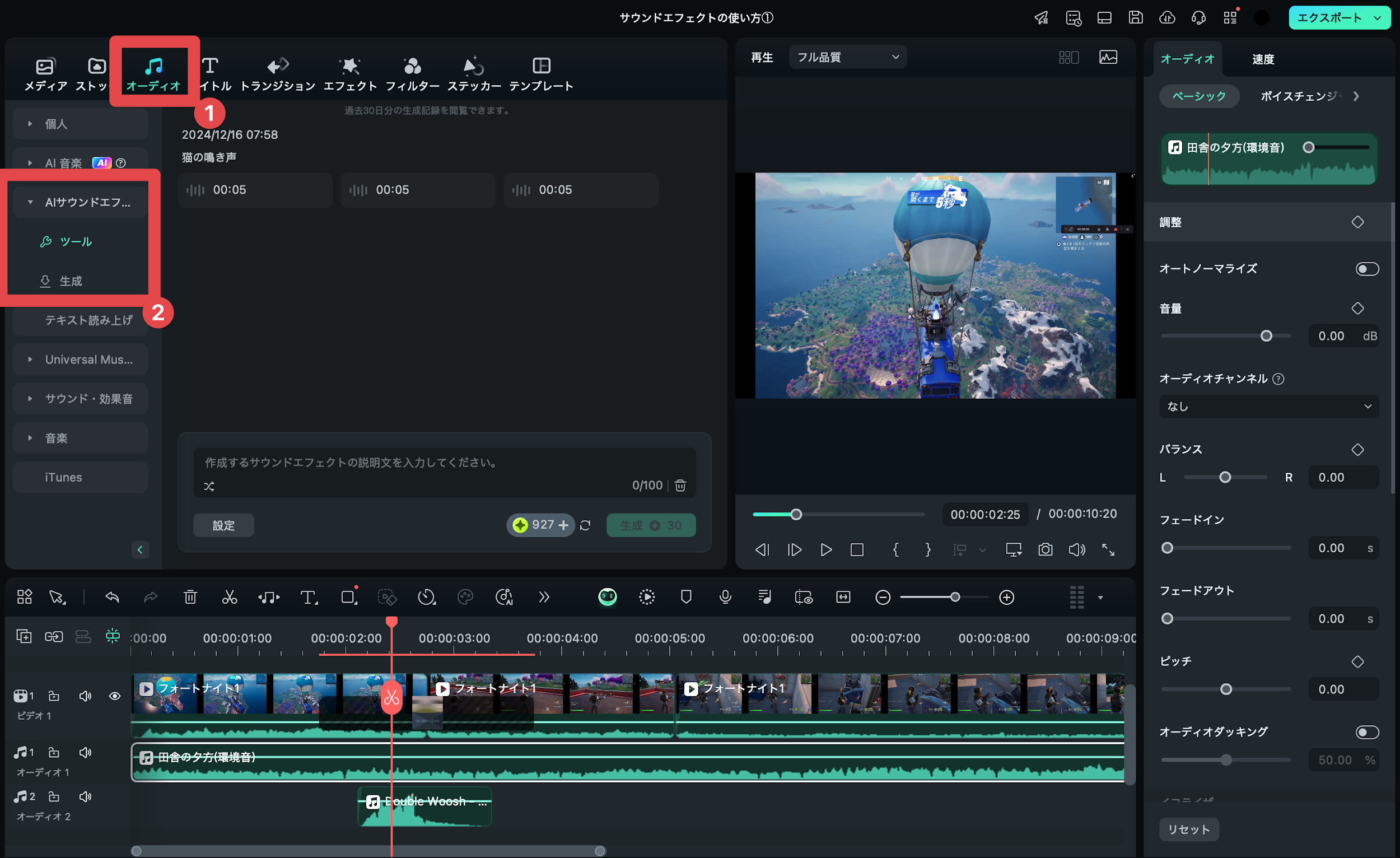Image resolution: width=1400 pixels, height=858 pixels.
Task: Toggle fullscreen preview
Action: click(x=1108, y=549)
